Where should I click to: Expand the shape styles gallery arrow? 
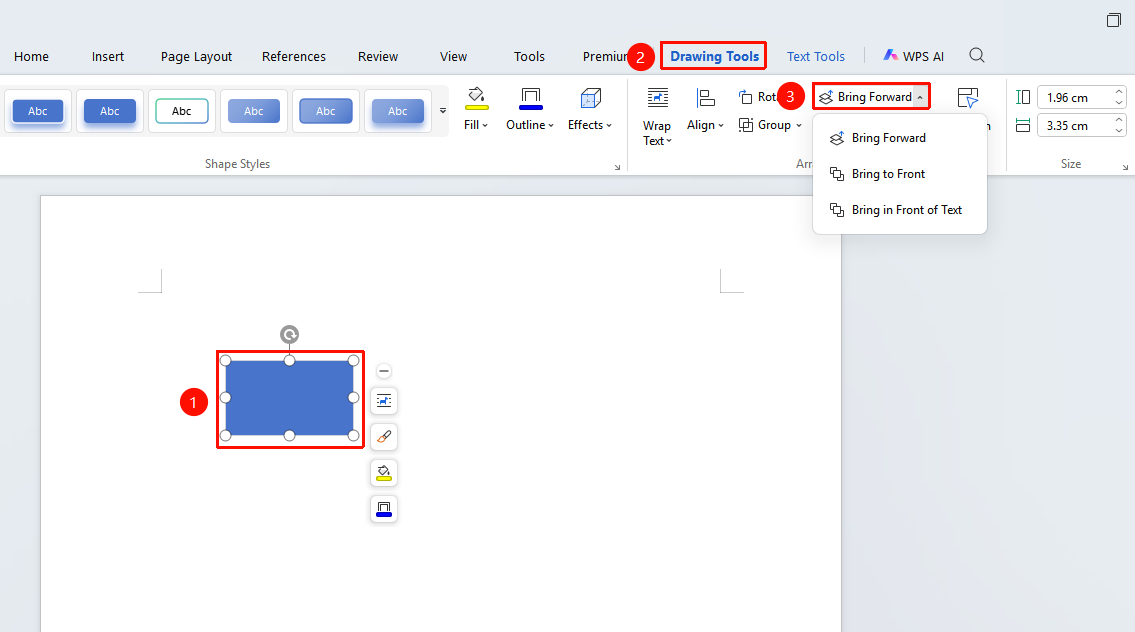(x=443, y=111)
